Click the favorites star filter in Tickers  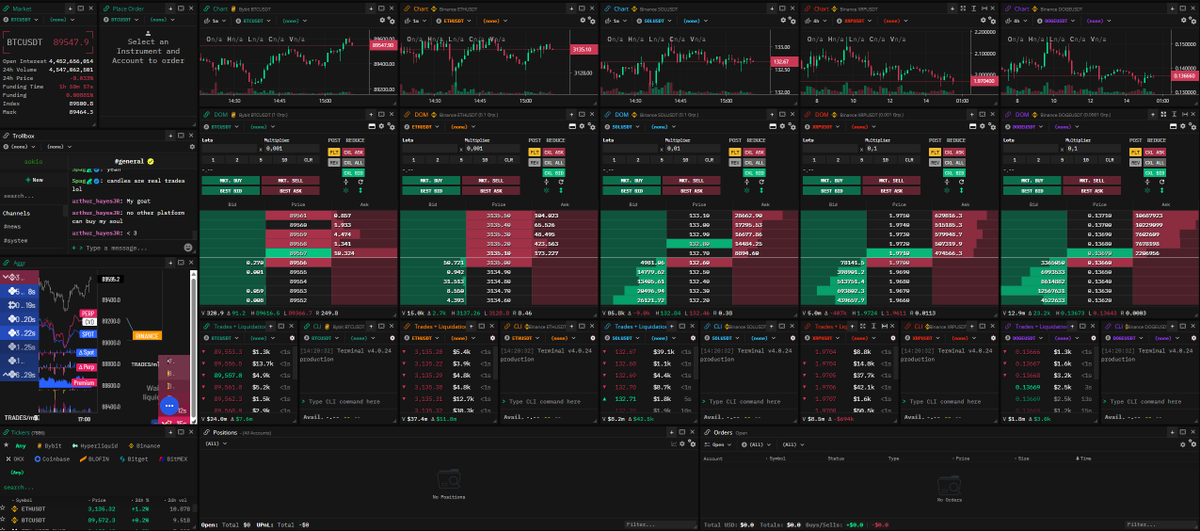pyautogui.click(x=6, y=445)
